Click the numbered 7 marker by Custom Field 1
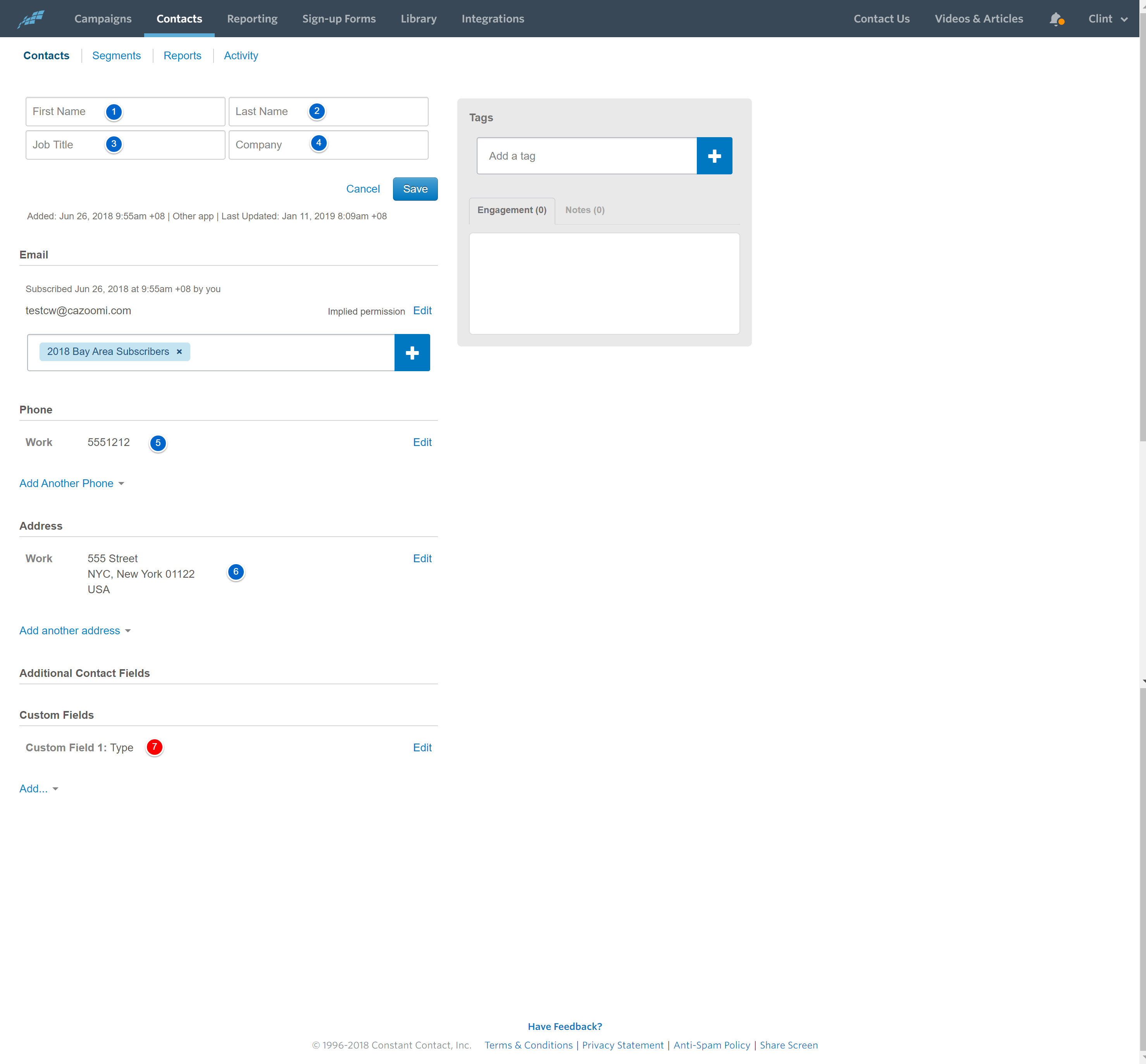The width and height of the screenshot is (1146, 1064). point(154,747)
